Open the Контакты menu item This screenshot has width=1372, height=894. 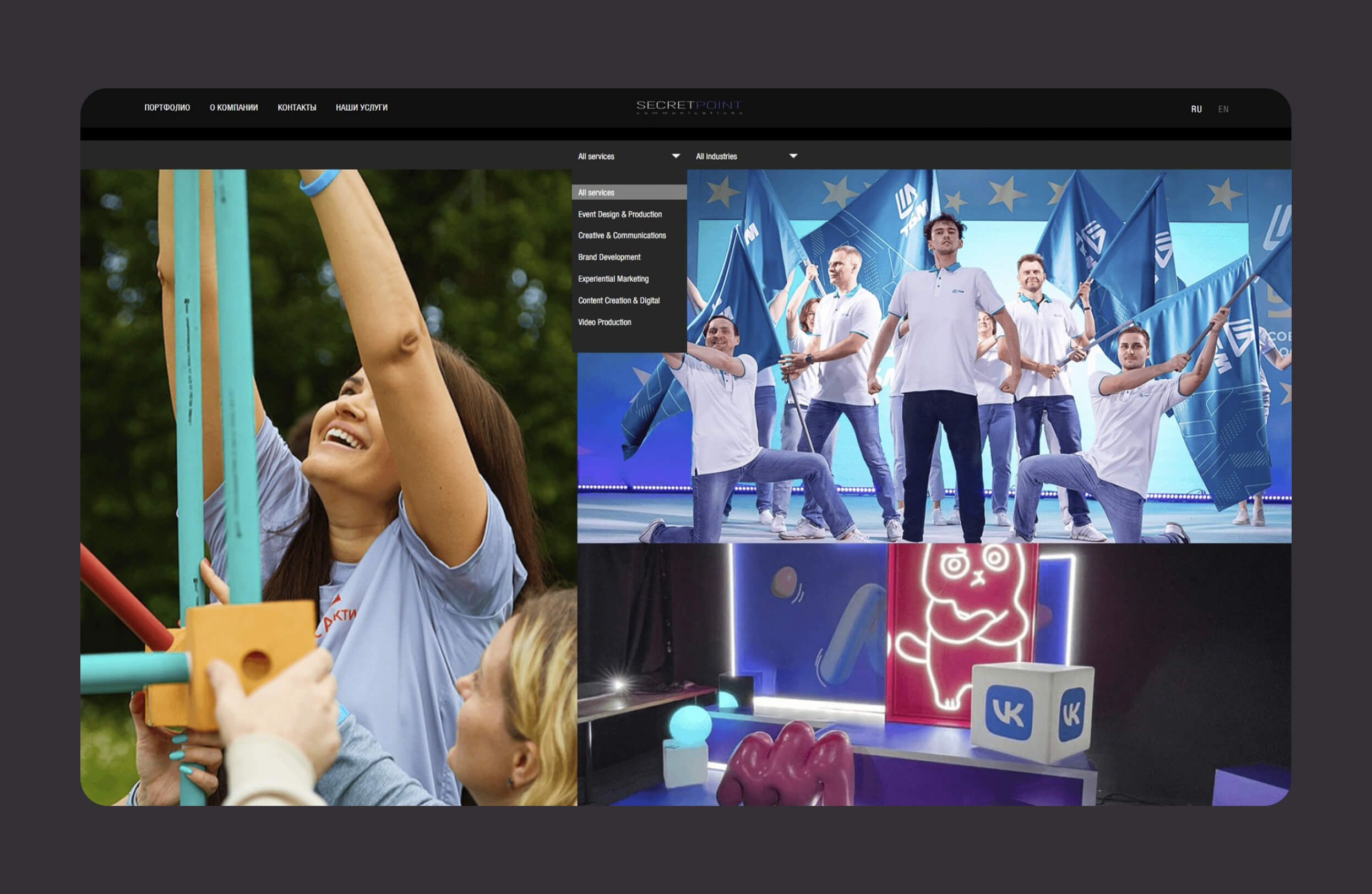pos(297,108)
